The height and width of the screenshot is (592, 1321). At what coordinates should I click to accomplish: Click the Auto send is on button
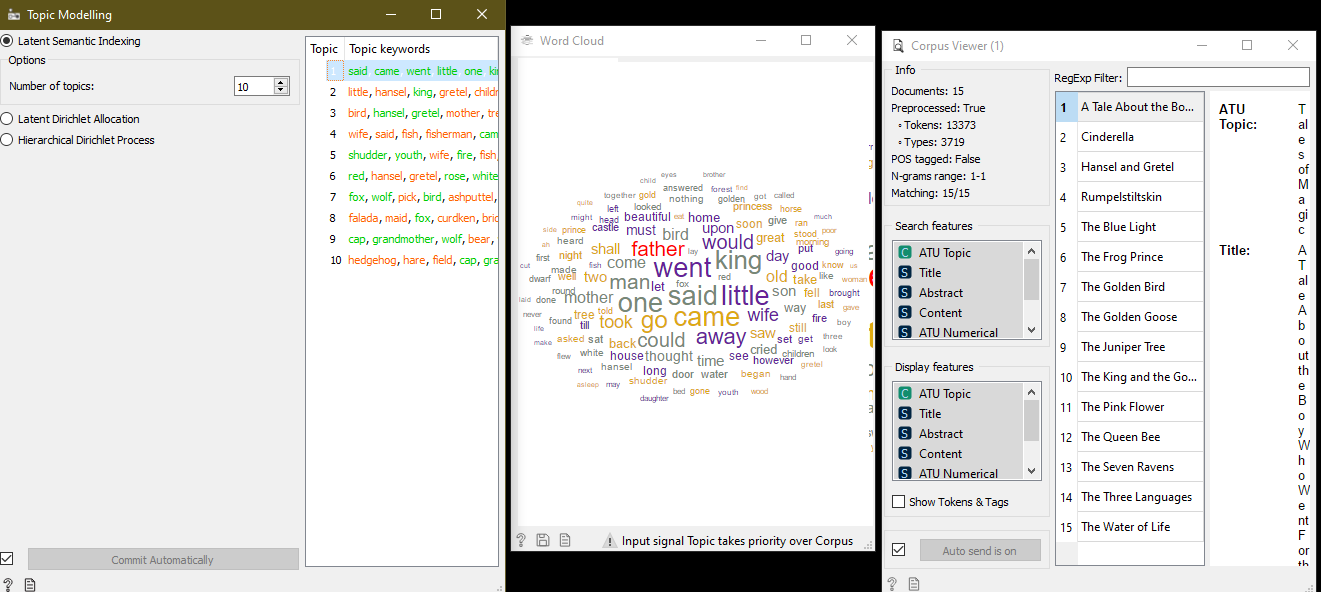979,549
